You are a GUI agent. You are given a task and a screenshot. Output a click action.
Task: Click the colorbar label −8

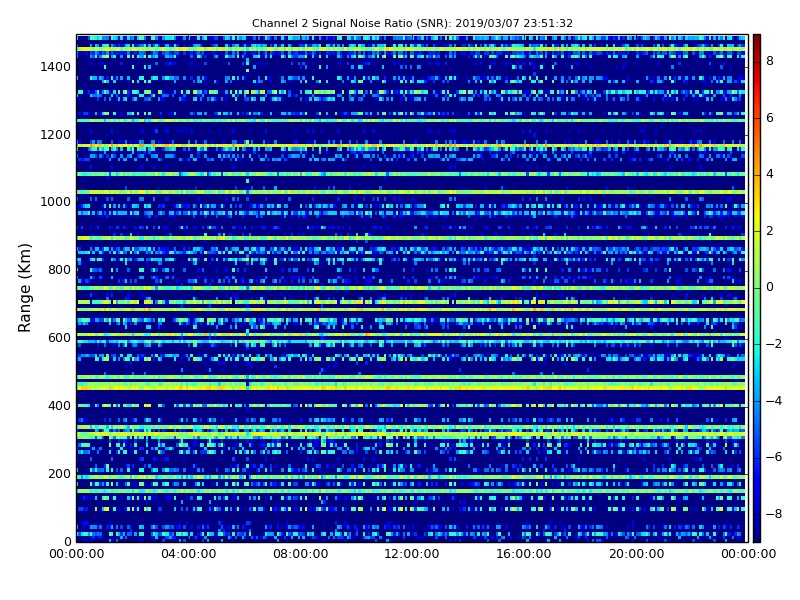[x=774, y=514]
